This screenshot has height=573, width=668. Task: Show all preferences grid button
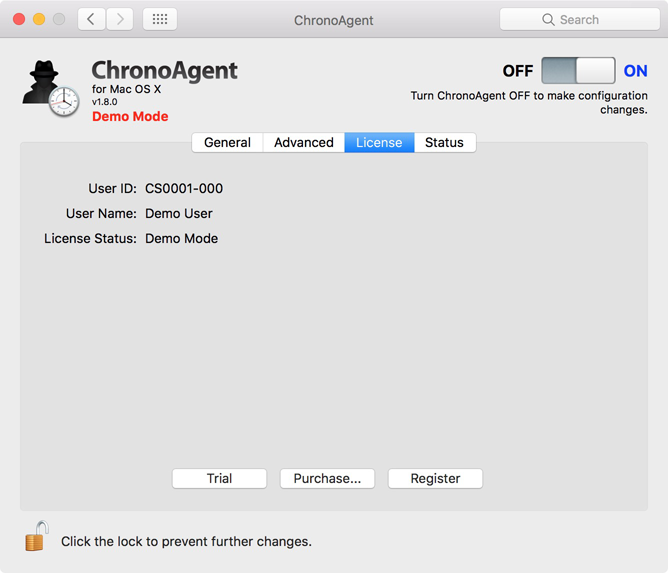[160, 19]
